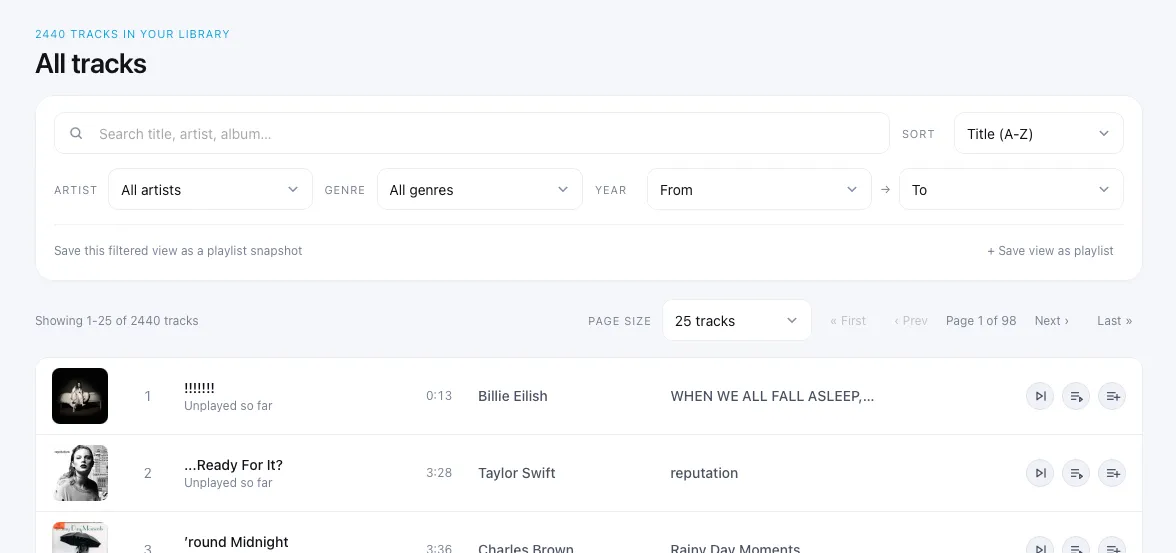Click the Rainy Day Moments album cover thumbnail
1176x553 pixels.
(80, 538)
